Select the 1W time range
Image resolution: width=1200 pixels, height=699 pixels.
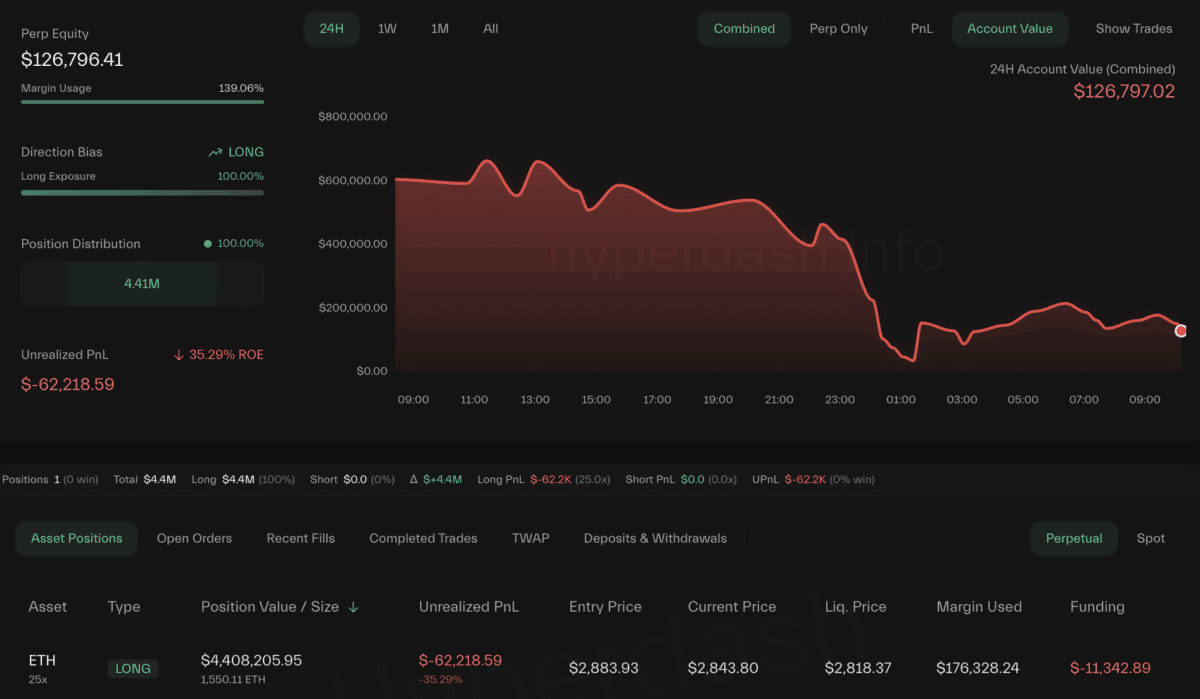click(x=387, y=29)
